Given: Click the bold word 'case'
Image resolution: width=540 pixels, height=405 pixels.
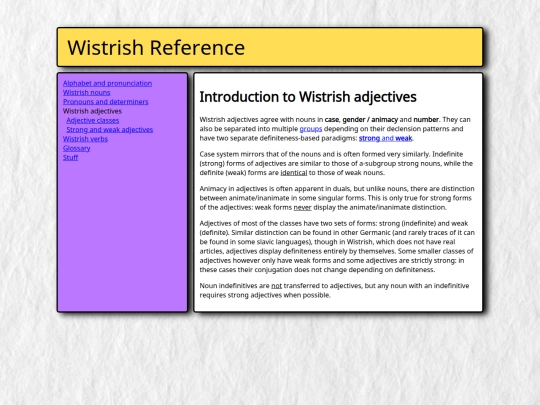Looking at the screenshot, I should tap(332, 120).
